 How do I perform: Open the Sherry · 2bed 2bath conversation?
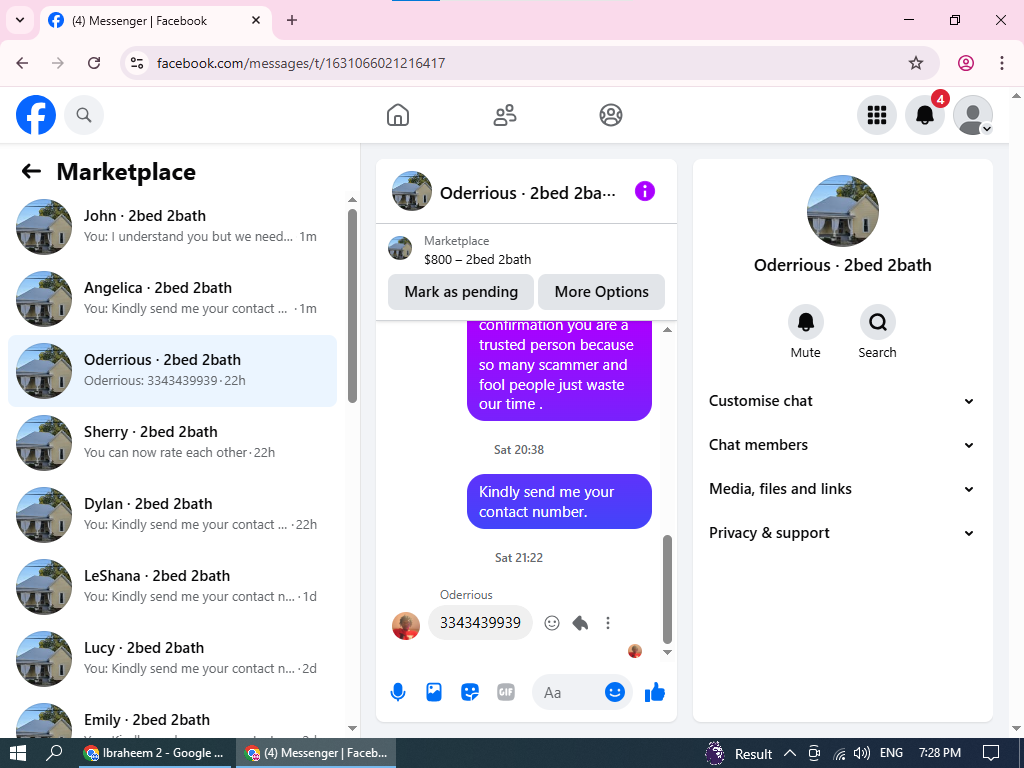coord(172,443)
